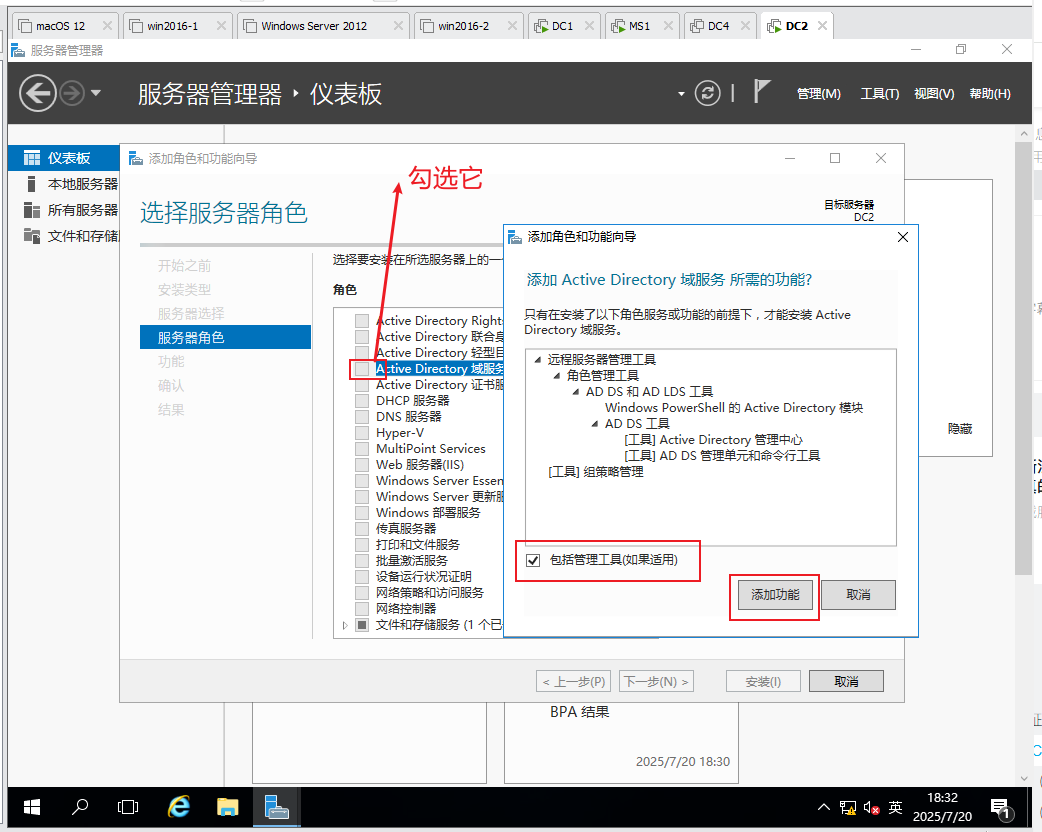Switch to the DC4 VM tab

pyautogui.click(x=718, y=26)
